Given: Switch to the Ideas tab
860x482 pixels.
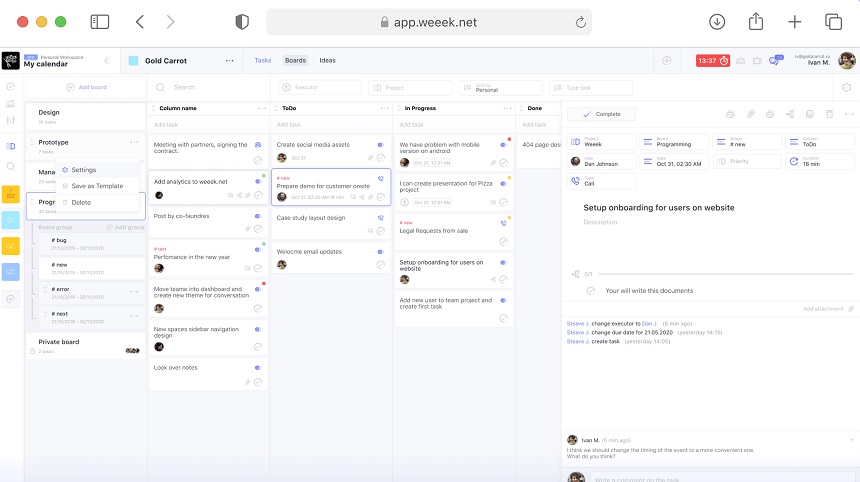Looking at the screenshot, I should pyautogui.click(x=327, y=61).
